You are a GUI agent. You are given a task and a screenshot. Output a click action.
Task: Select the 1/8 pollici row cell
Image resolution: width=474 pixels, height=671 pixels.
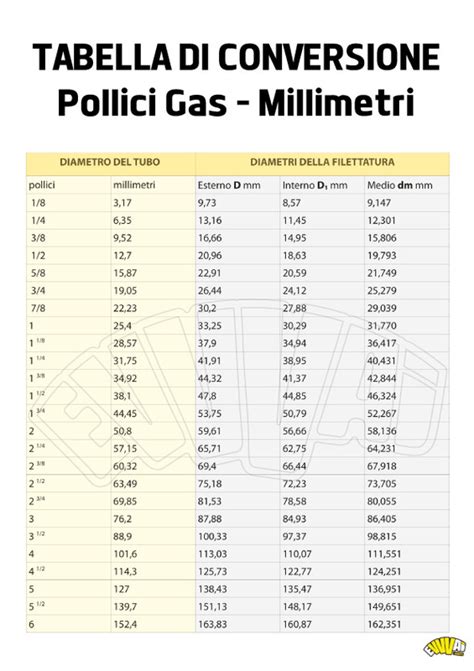[38, 202]
